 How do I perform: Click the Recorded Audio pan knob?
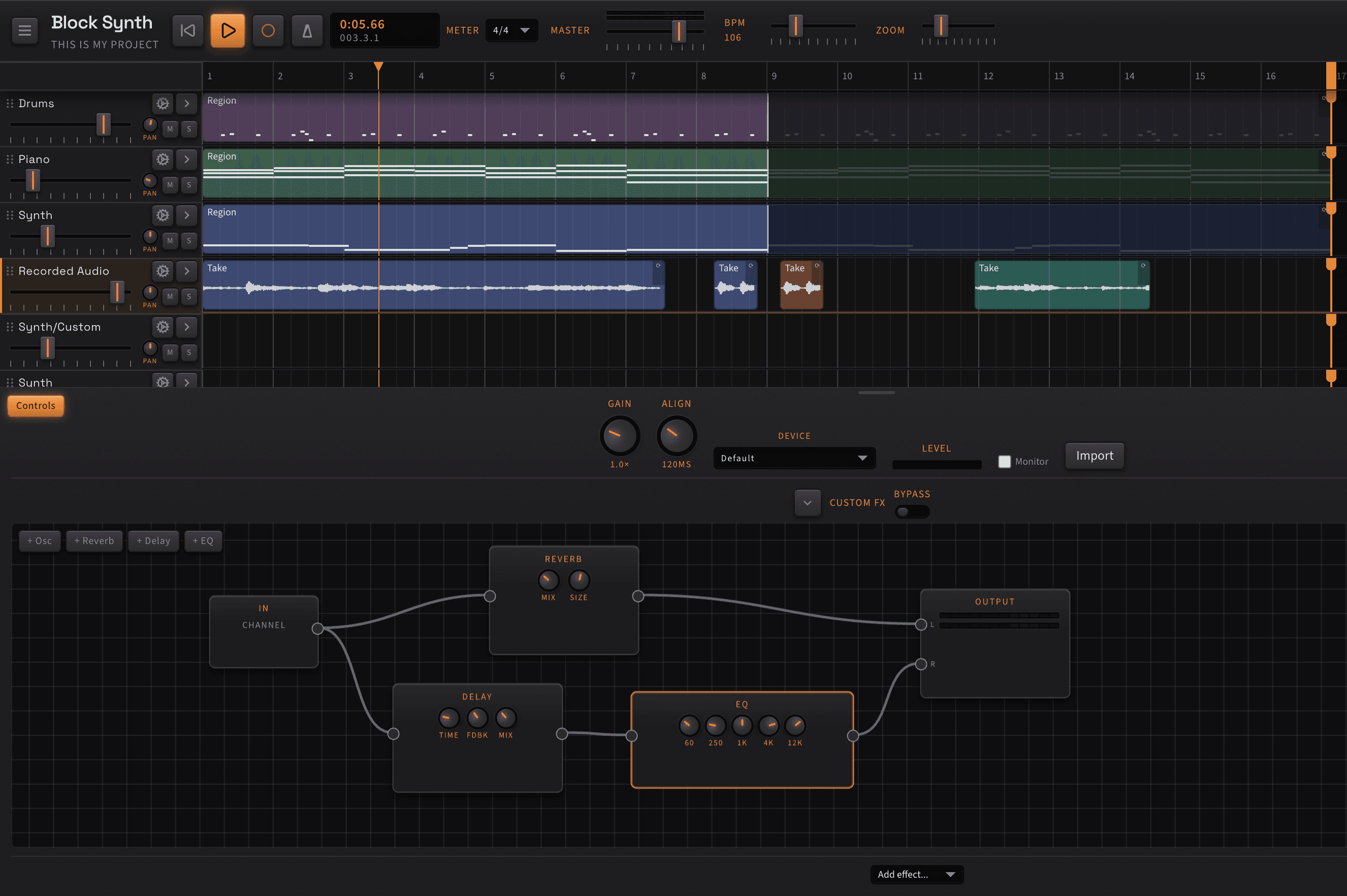point(150,293)
